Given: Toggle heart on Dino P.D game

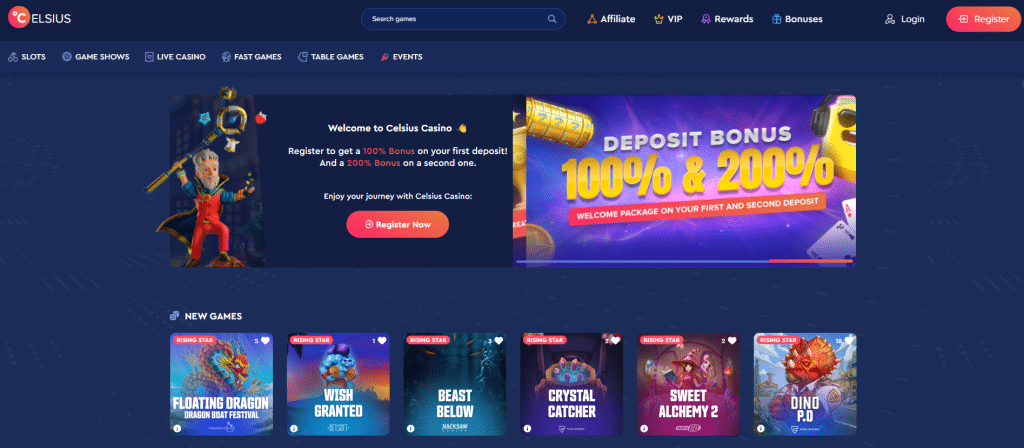Looking at the screenshot, I should pos(848,340).
